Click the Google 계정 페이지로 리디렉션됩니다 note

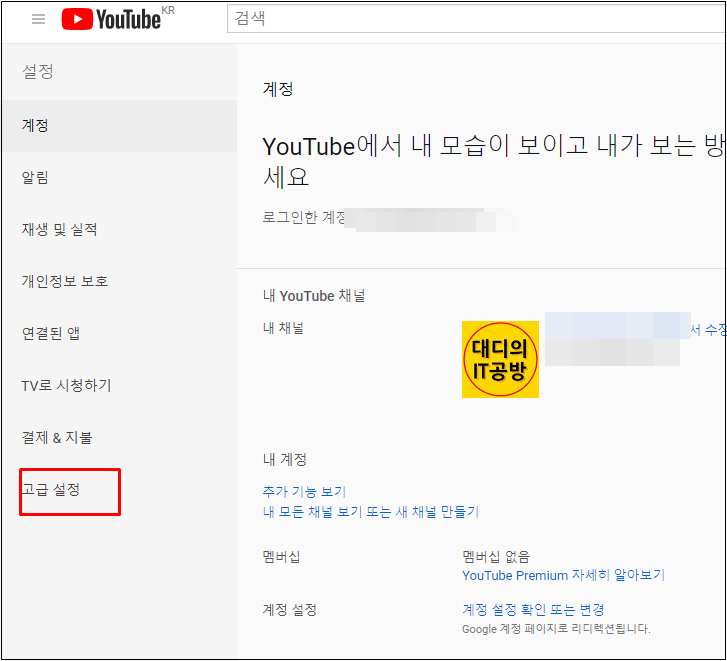(x=556, y=629)
